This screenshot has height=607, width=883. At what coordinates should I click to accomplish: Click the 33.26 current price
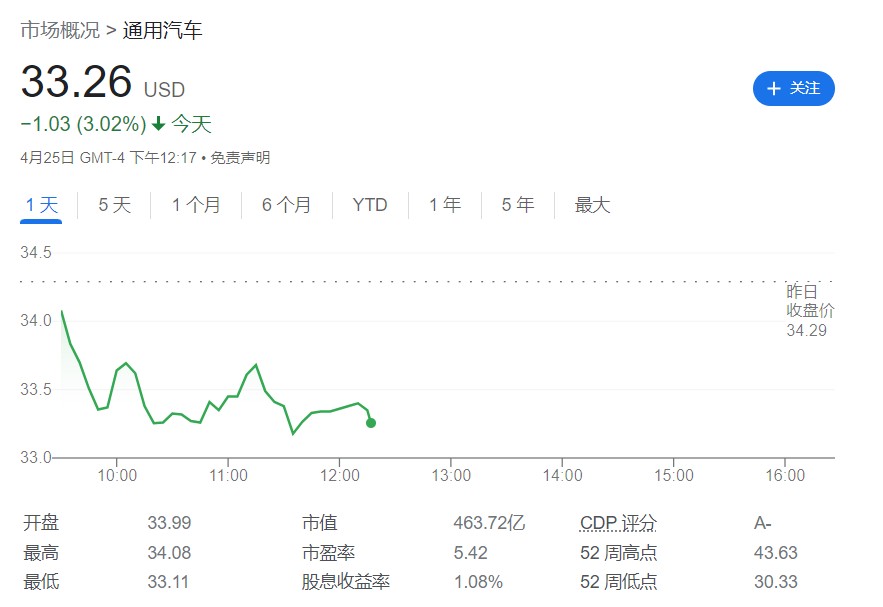click(76, 82)
